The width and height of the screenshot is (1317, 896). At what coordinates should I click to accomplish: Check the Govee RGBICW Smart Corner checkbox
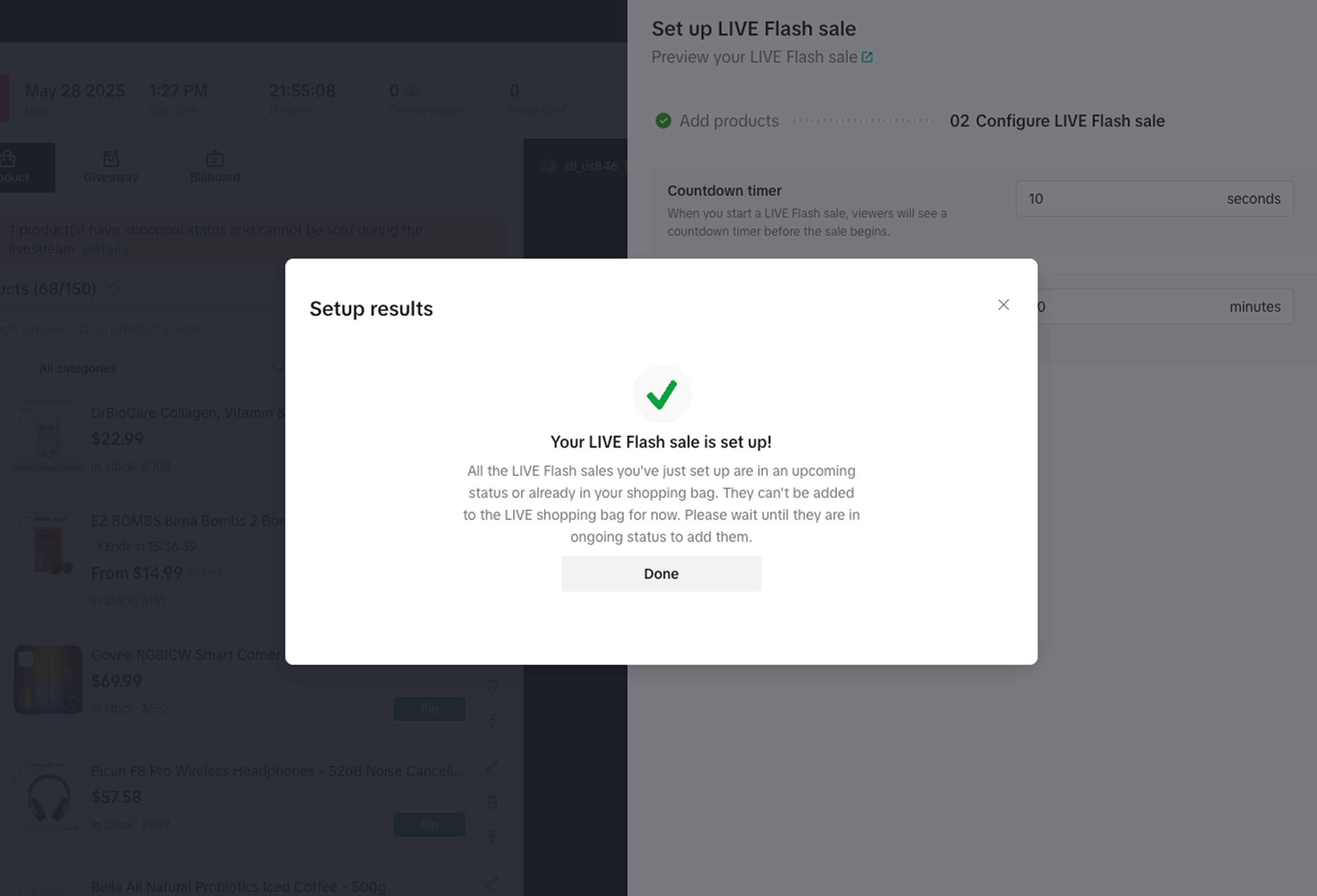pyautogui.click(x=26, y=658)
